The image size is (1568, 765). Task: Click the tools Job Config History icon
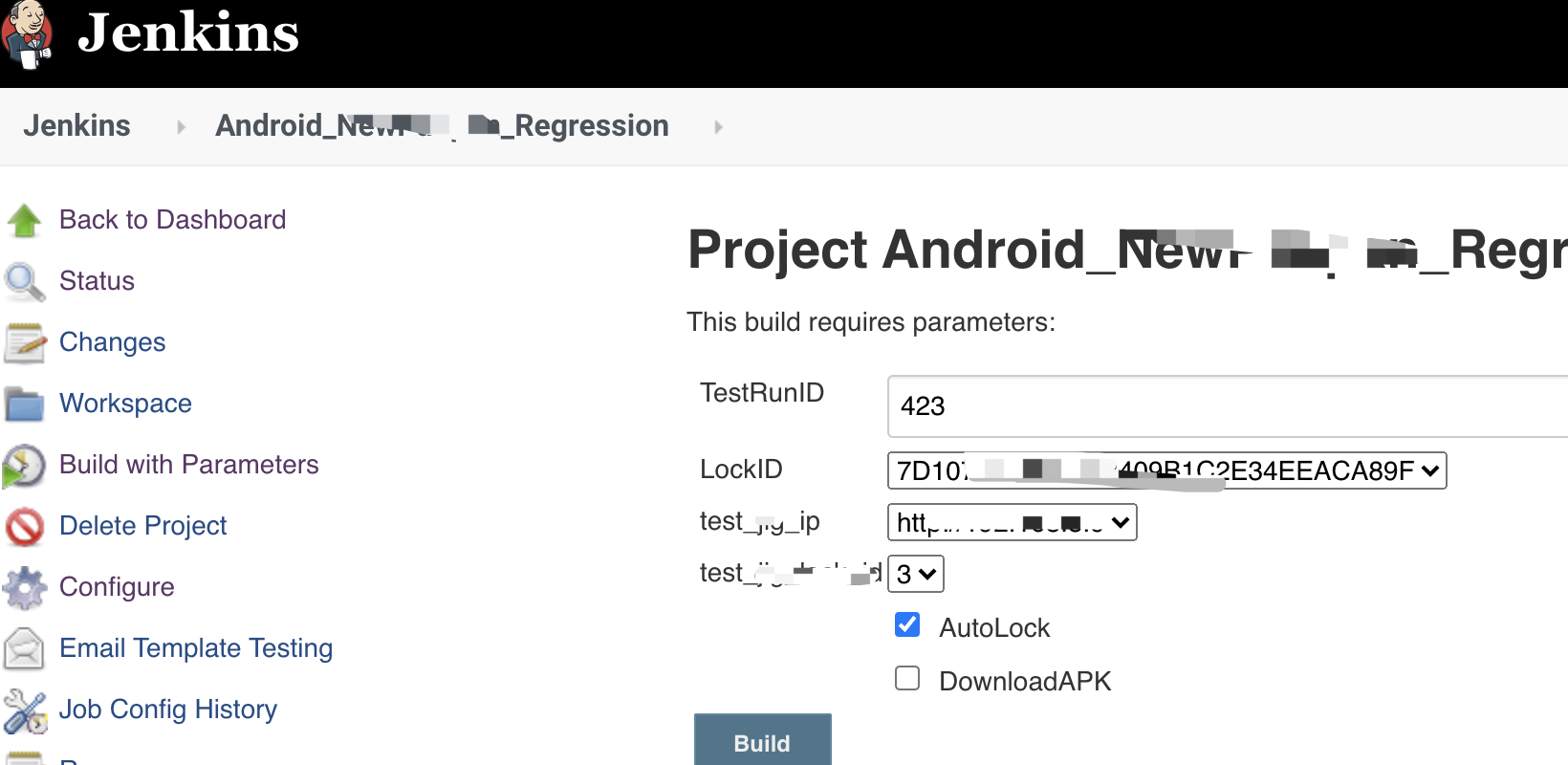click(x=24, y=710)
